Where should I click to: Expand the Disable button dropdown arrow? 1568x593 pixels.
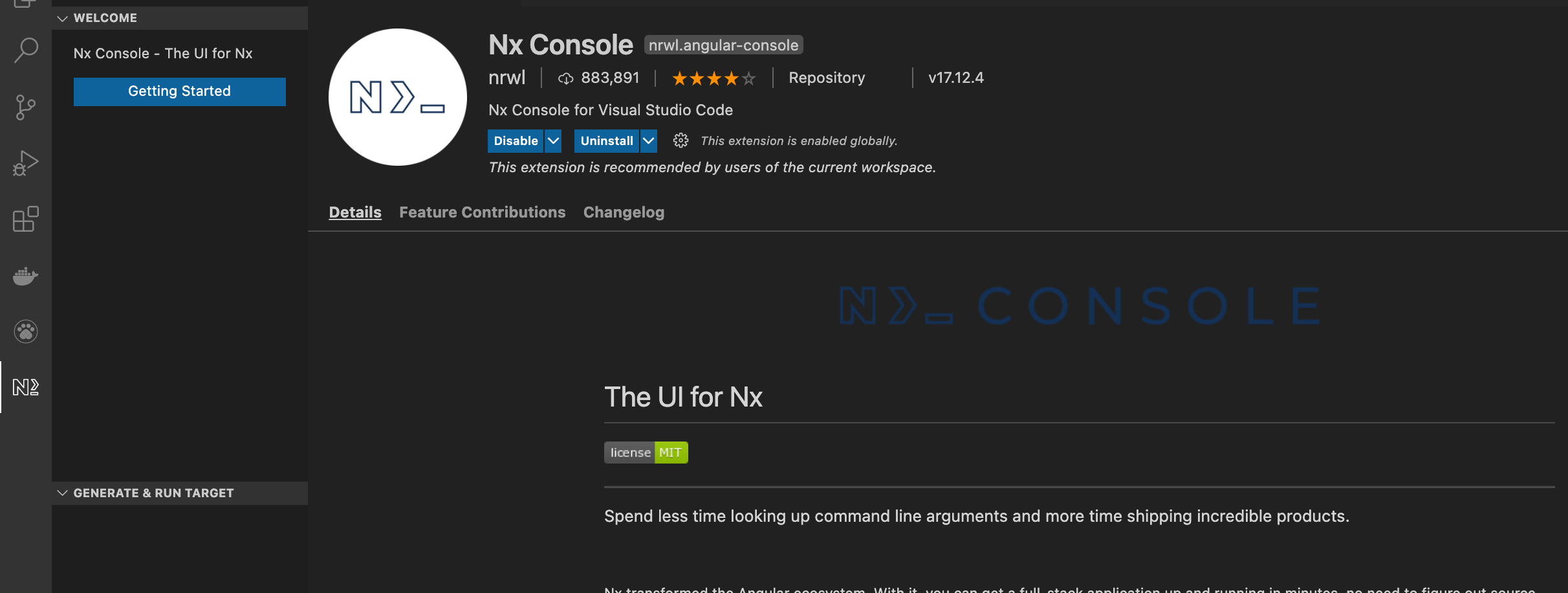[553, 140]
